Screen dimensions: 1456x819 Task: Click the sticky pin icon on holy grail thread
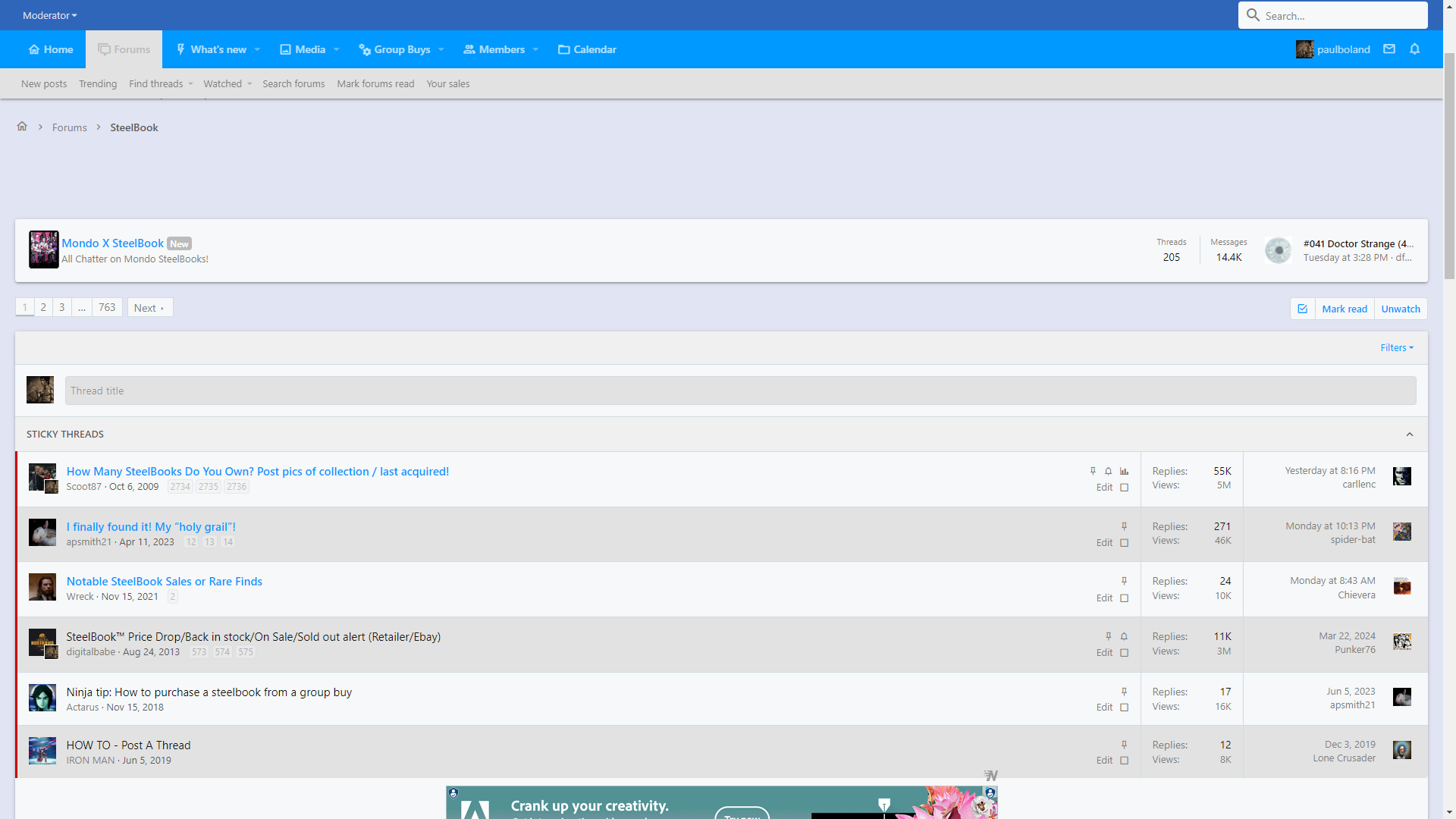(1124, 526)
